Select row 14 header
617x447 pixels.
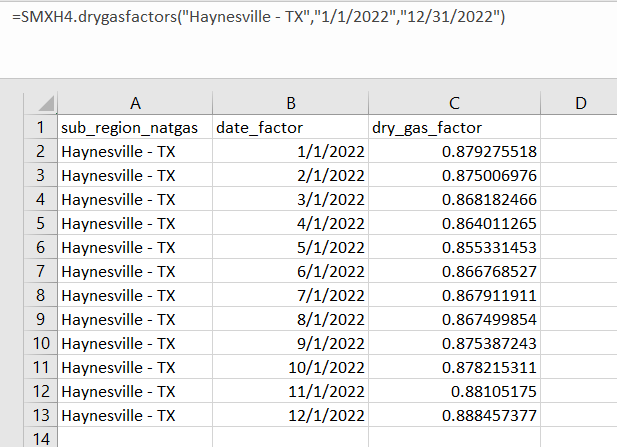pos(41,437)
